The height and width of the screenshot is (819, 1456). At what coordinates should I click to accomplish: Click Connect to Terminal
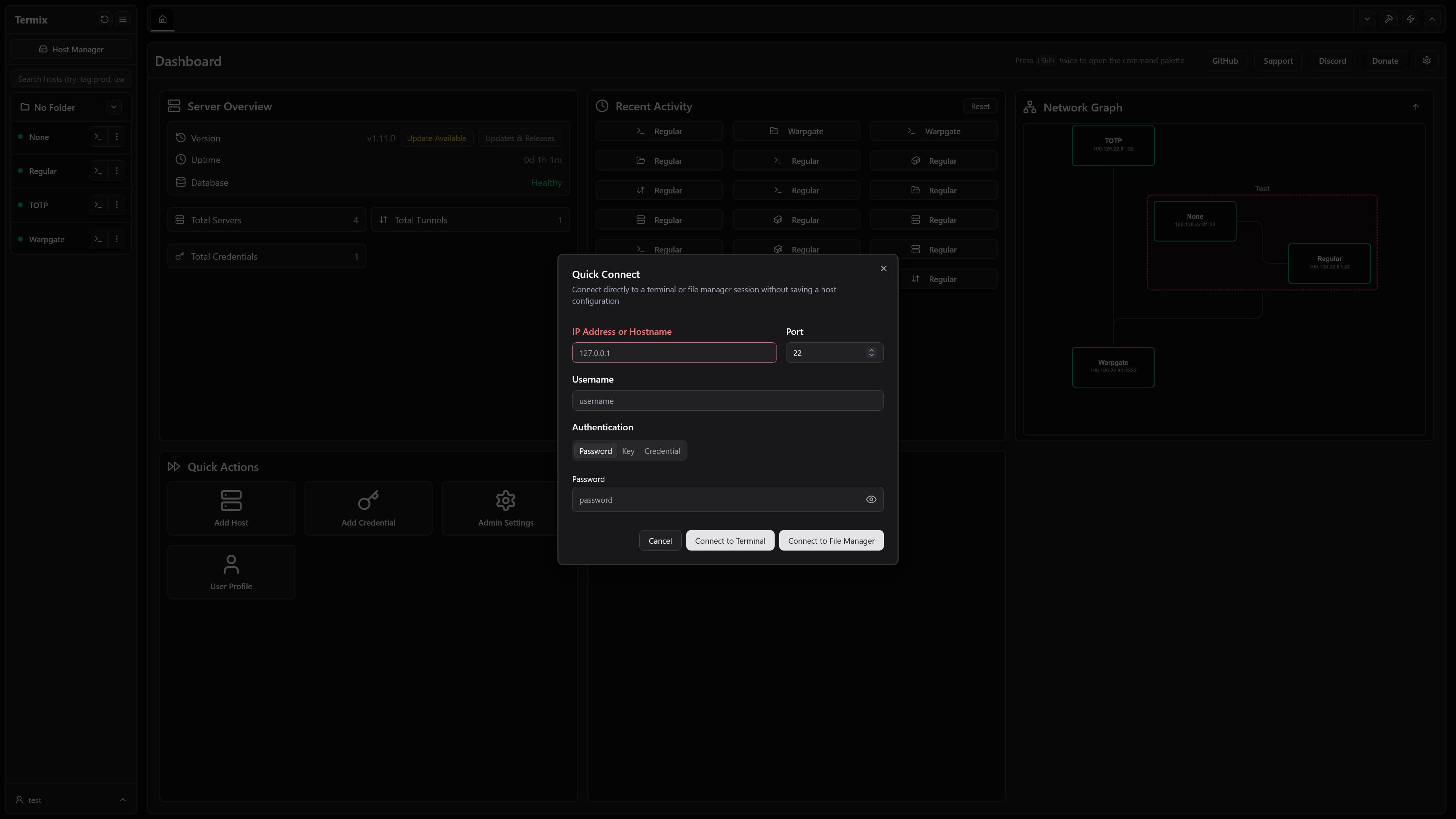(730, 541)
